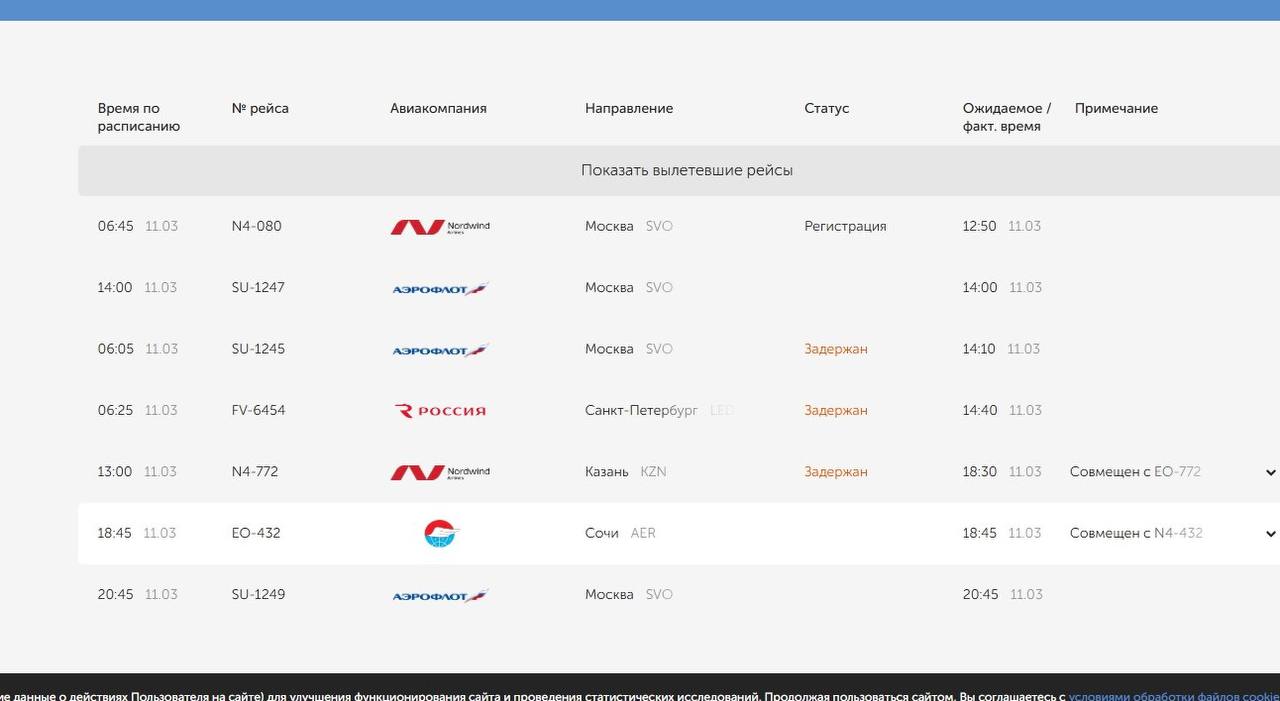Click column header 'Время по расписанию'

point(139,117)
